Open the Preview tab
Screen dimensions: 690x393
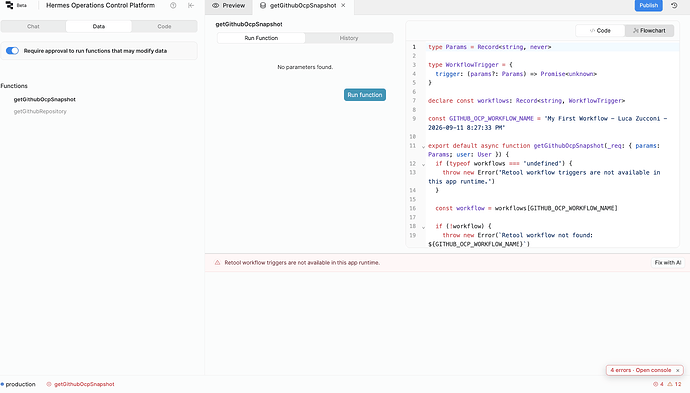tap(228, 6)
